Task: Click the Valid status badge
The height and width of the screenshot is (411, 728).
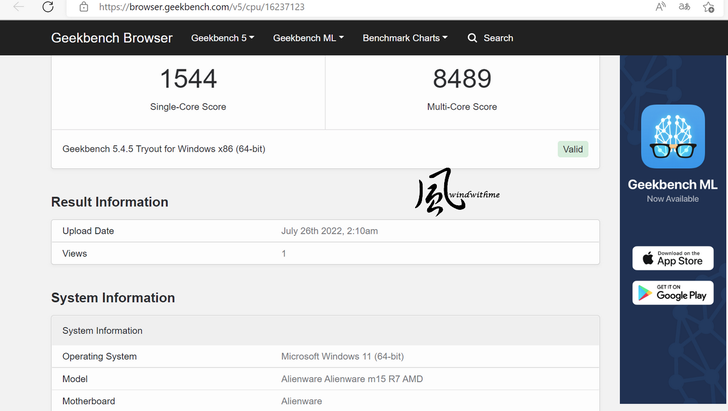Action: [x=573, y=149]
